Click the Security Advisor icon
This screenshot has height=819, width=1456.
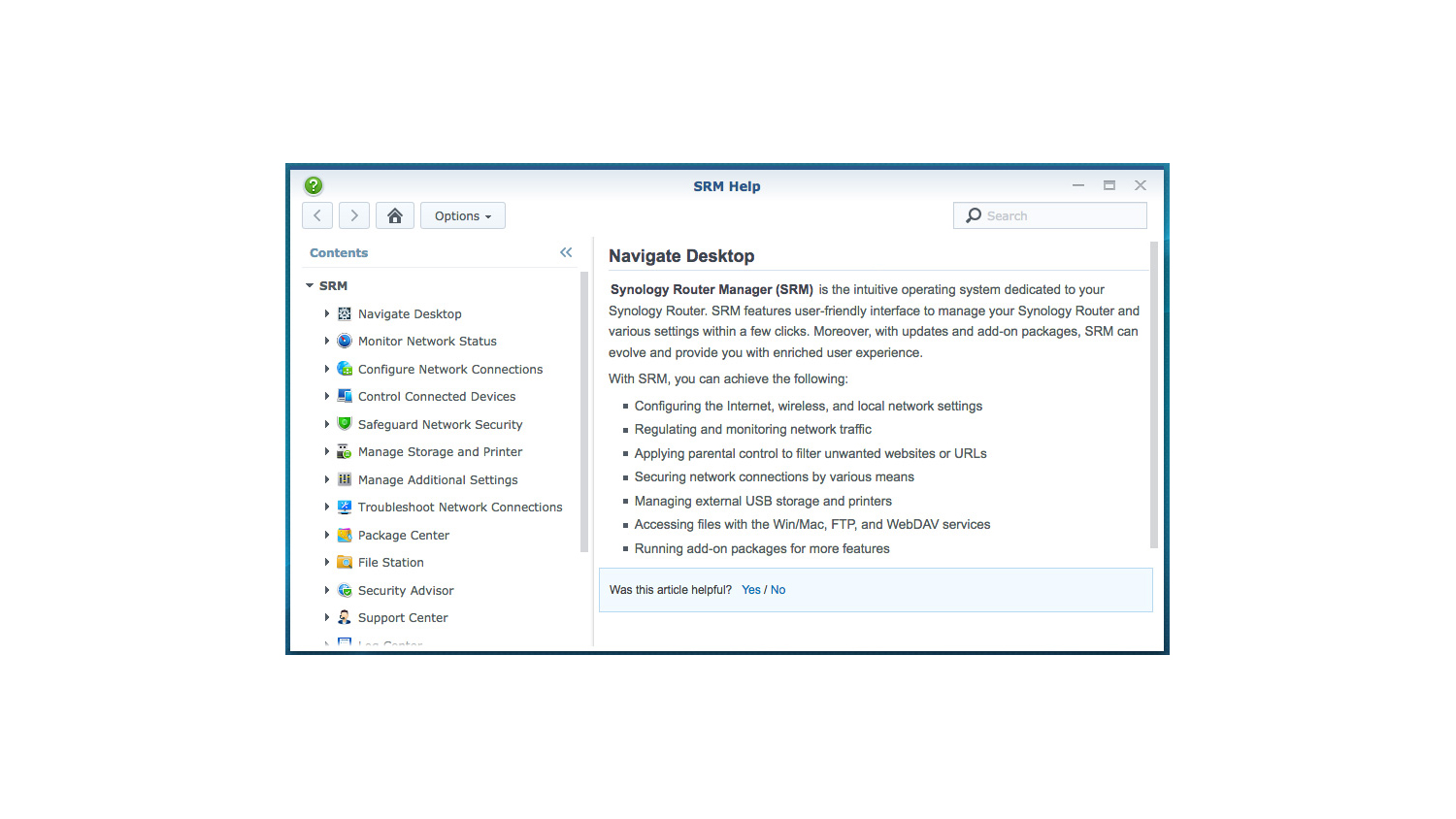coord(345,590)
